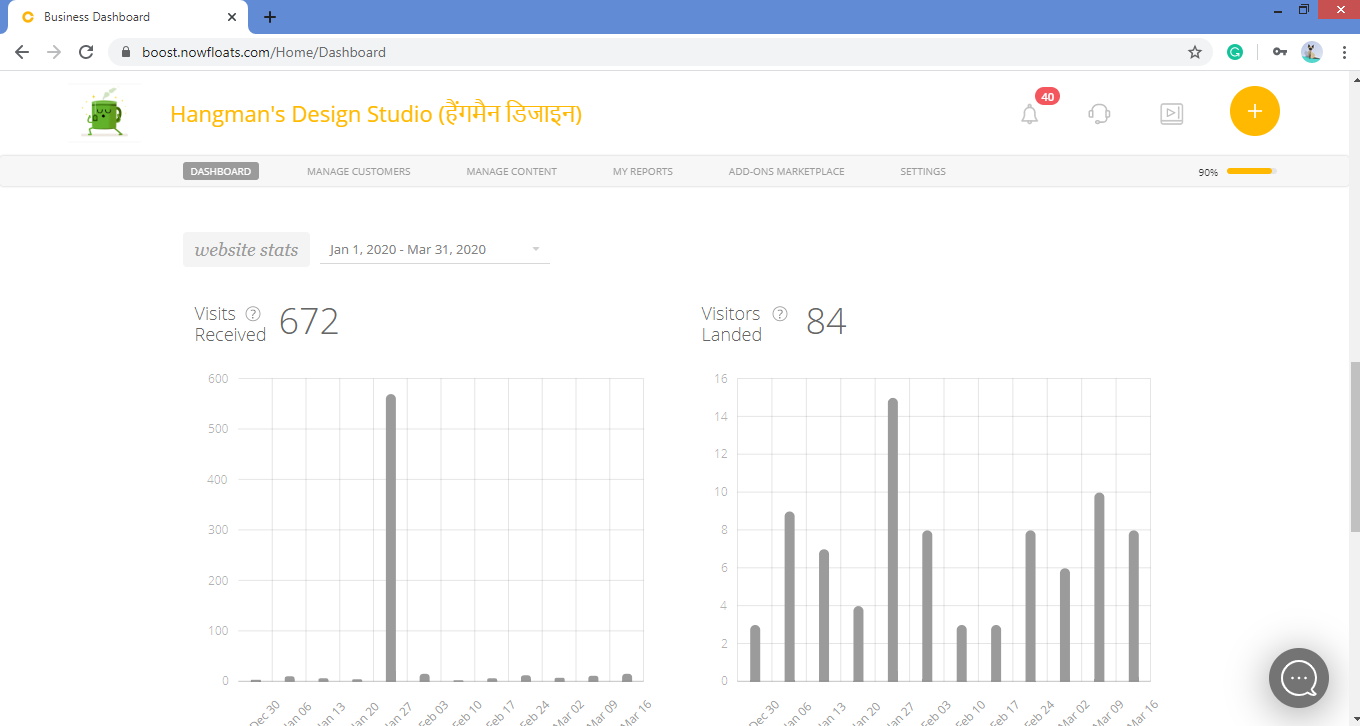Open the Chrome three-dot menu
Image resolution: width=1360 pixels, height=726 pixels.
coord(1344,52)
